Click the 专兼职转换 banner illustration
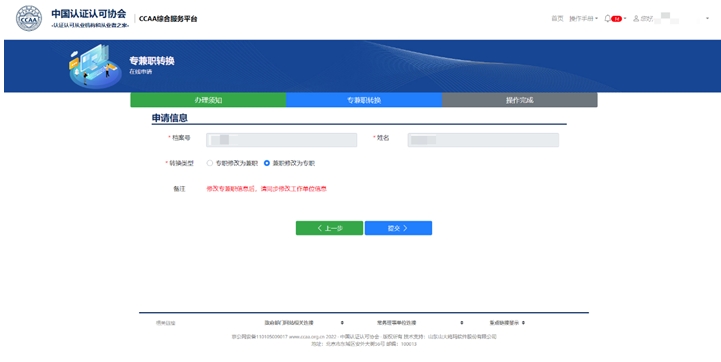Image resolution: width=721 pixels, height=362 pixels. (94, 66)
